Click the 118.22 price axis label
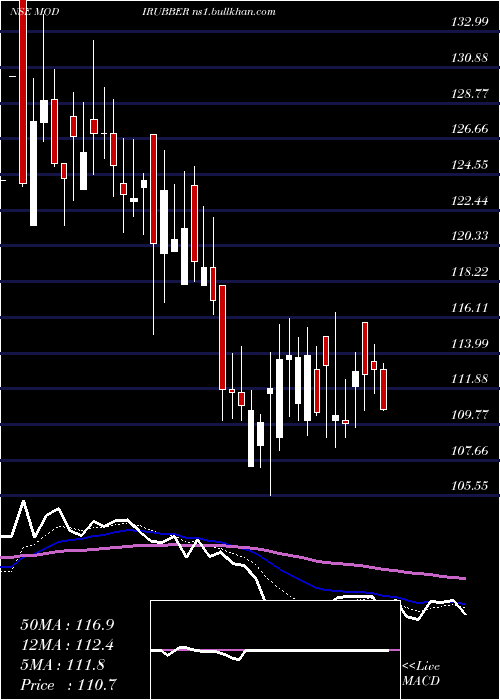500x700 pixels. click(470, 271)
